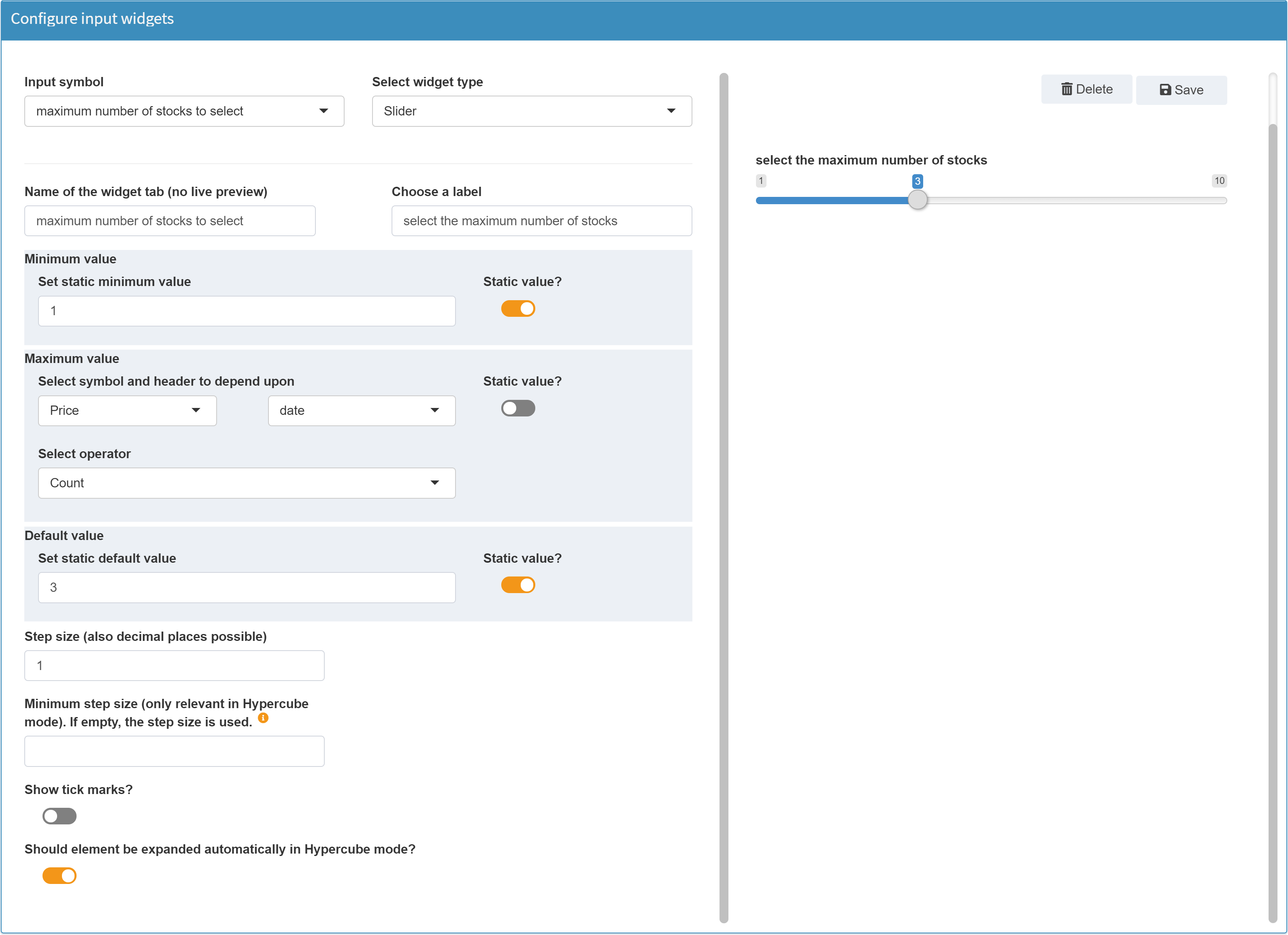
Task: Click the widget tab name input field
Action: tap(170, 221)
